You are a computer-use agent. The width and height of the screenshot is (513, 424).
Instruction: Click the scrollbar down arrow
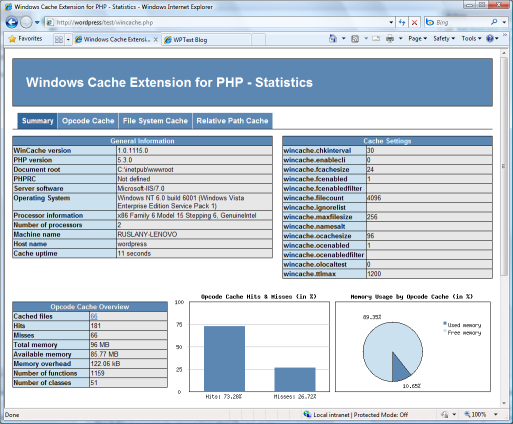pos(503,403)
